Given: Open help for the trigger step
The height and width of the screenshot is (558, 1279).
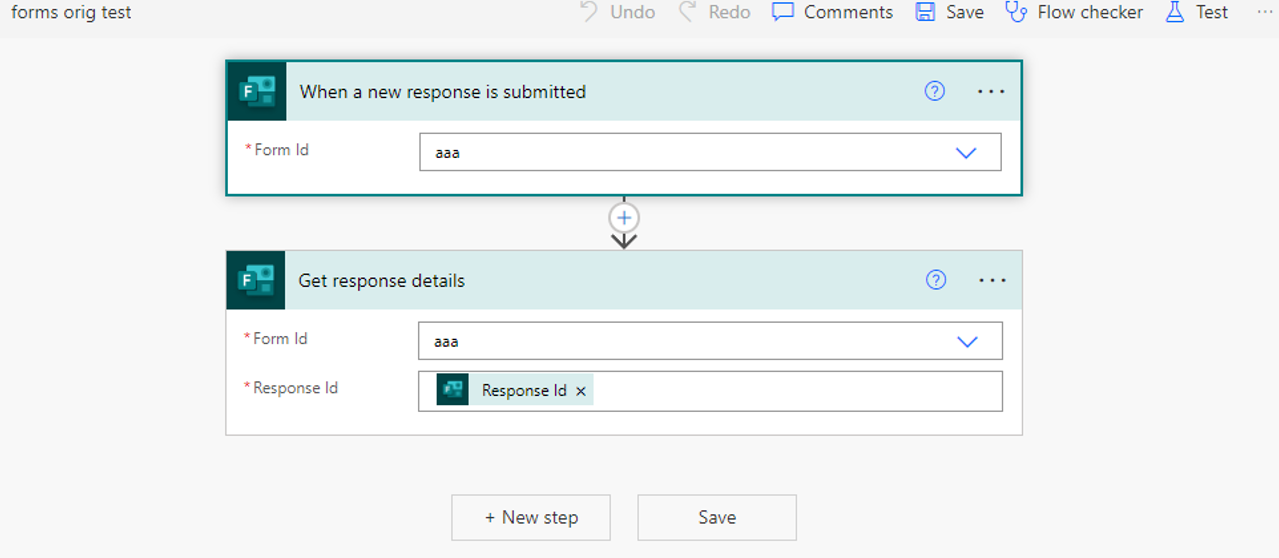Looking at the screenshot, I should pyautogui.click(x=935, y=91).
